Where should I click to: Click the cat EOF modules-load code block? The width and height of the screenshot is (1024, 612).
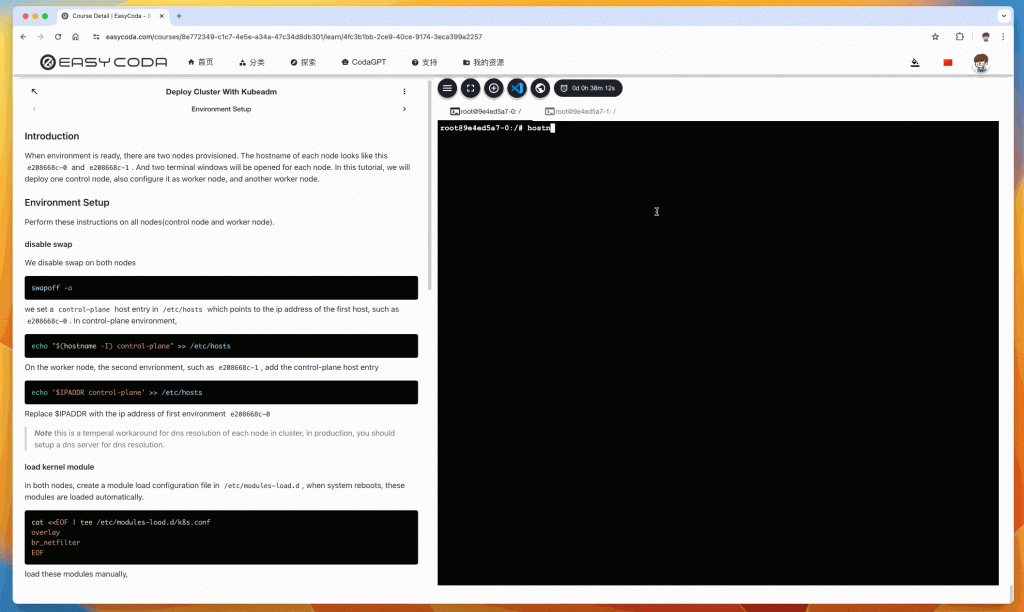point(221,538)
